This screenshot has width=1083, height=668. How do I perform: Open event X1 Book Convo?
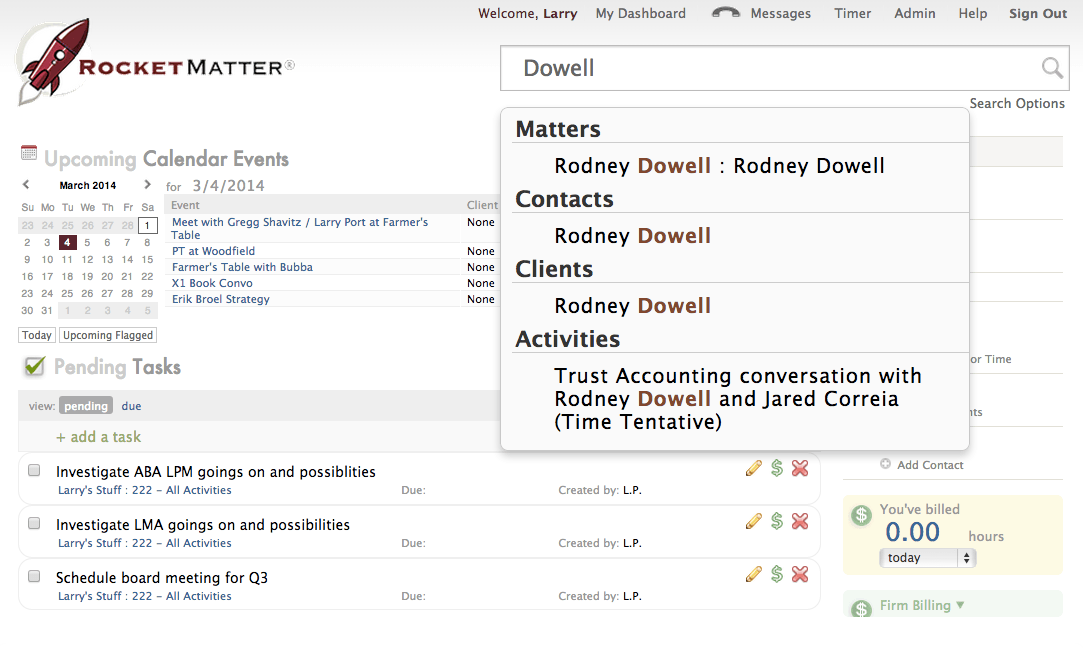[212, 283]
